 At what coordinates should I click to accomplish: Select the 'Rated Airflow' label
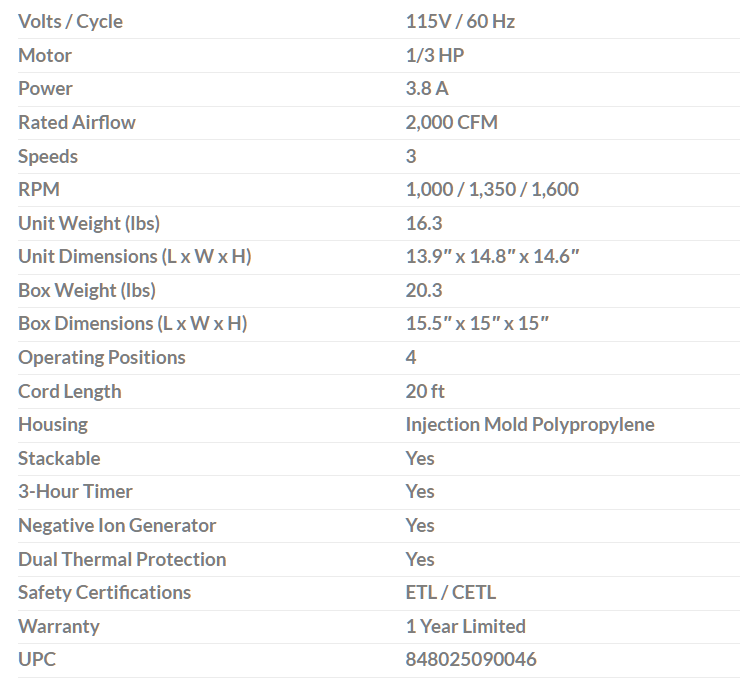77,122
